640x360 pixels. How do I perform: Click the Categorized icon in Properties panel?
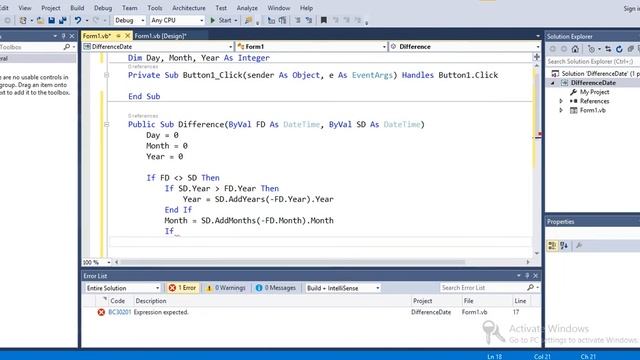(x=552, y=245)
